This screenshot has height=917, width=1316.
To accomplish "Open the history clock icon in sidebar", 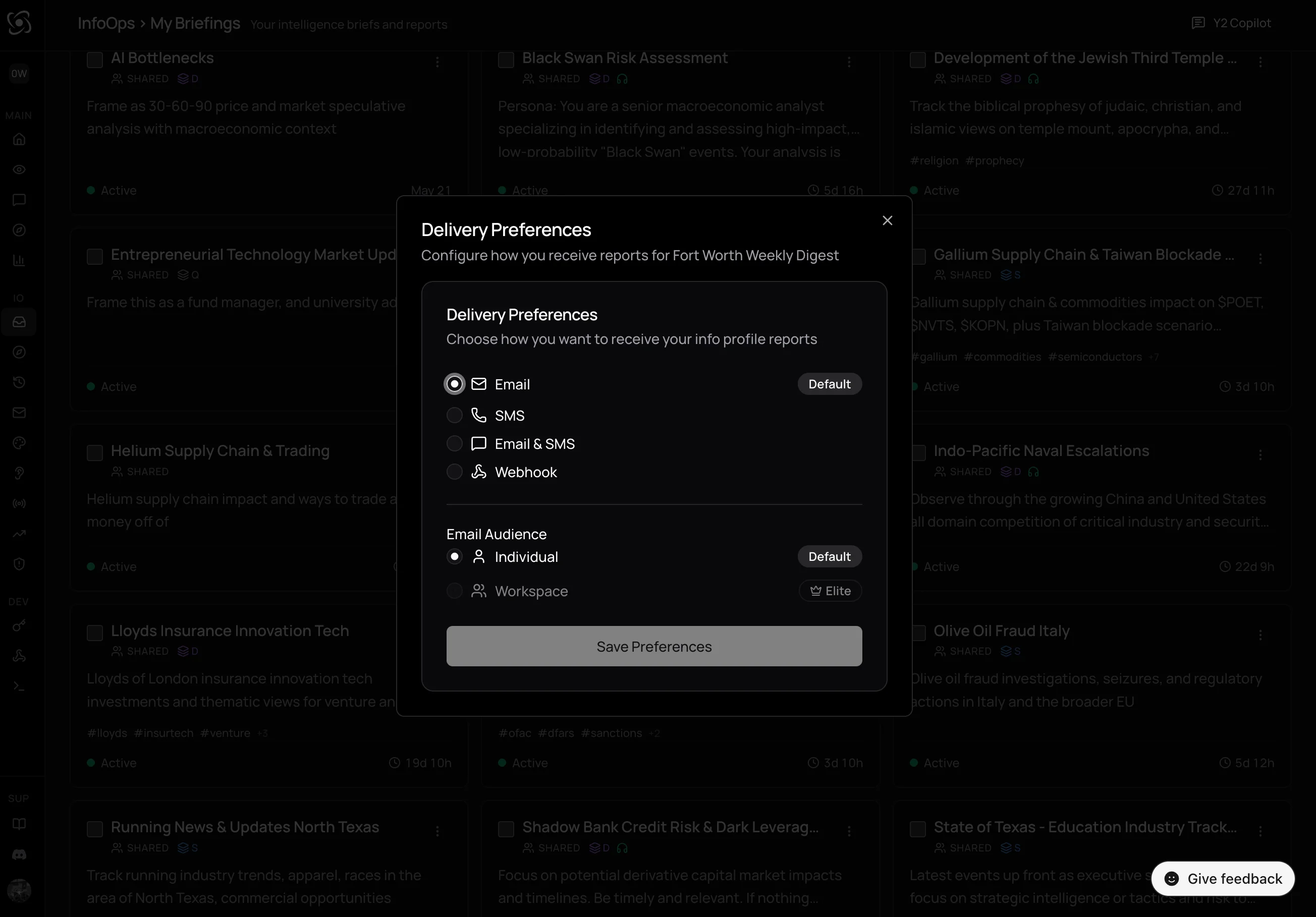I will [19, 382].
